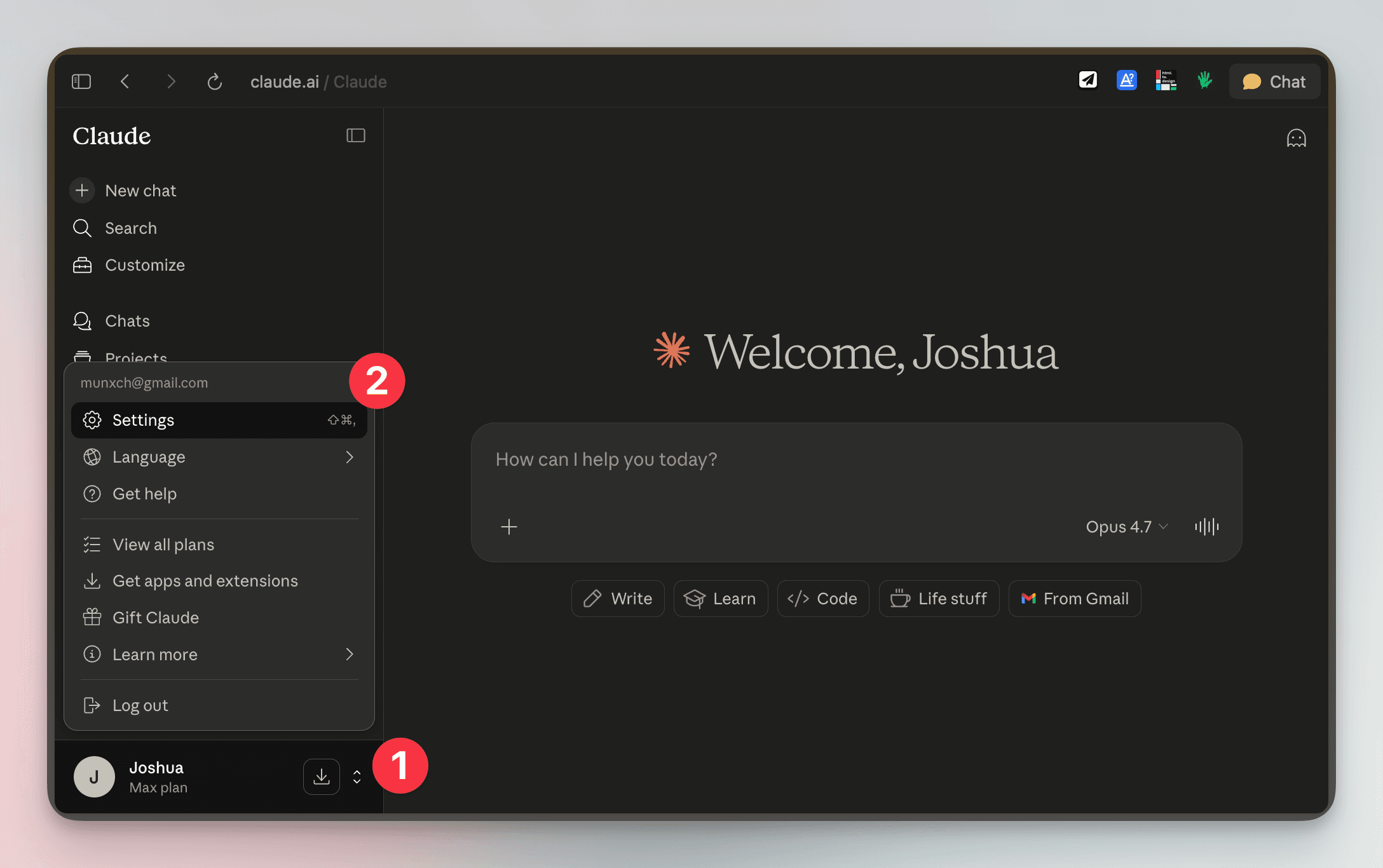
Task: Click the gear icon next to Settings
Action: tap(92, 420)
